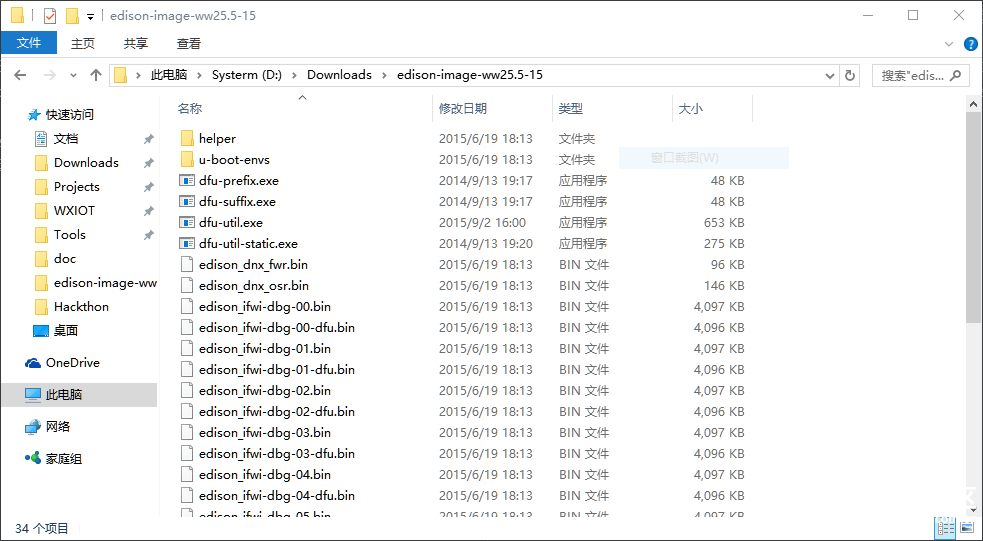Select 家庭组 in the navigation pane
This screenshot has width=983, height=541.
pyautogui.click(x=63, y=459)
